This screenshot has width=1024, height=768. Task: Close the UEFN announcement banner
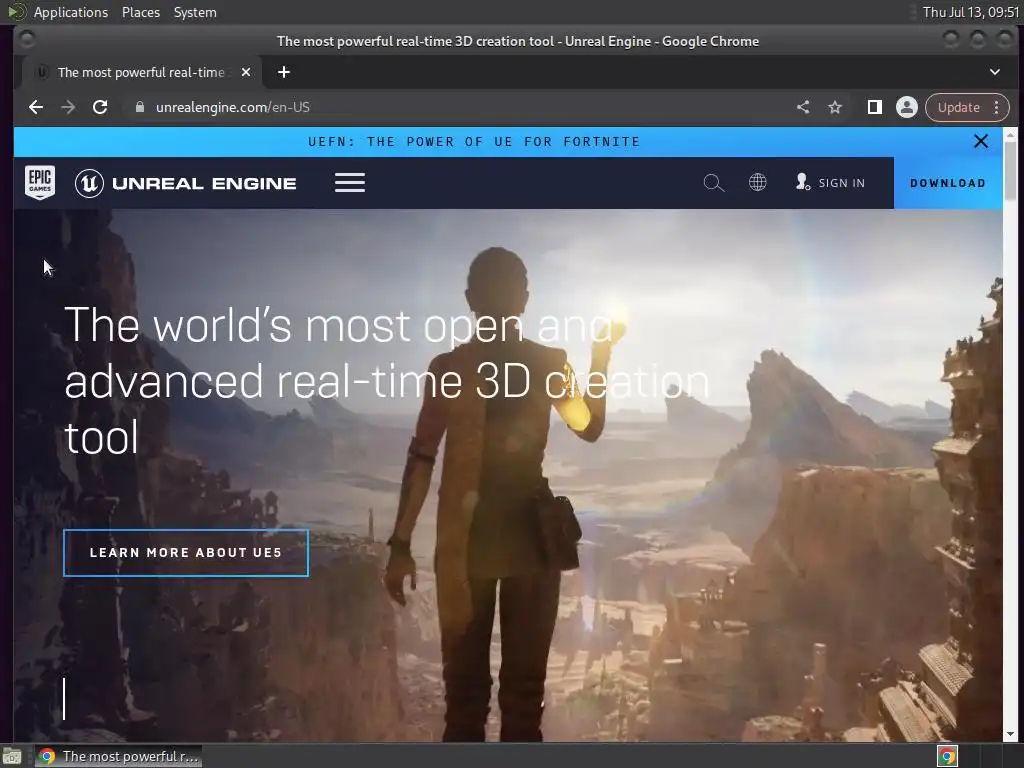(981, 141)
